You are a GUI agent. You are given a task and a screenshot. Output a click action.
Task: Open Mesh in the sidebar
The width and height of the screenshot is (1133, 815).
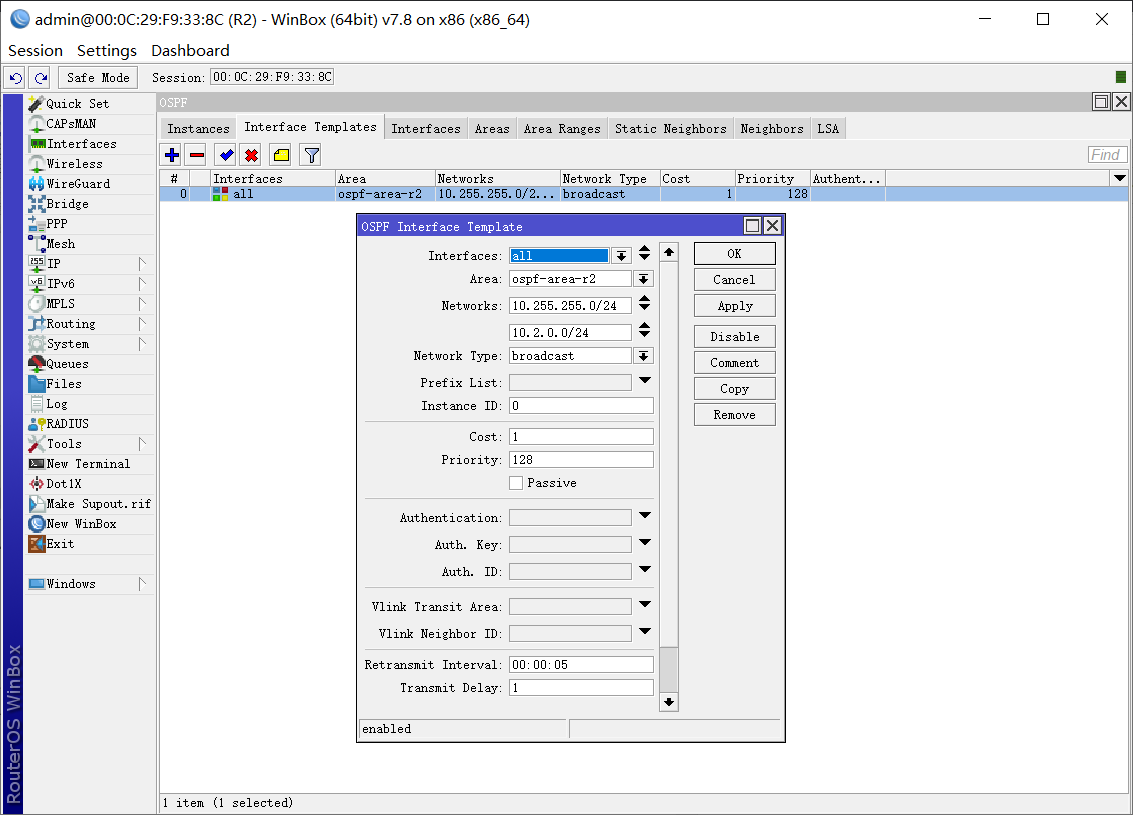[90, 243]
